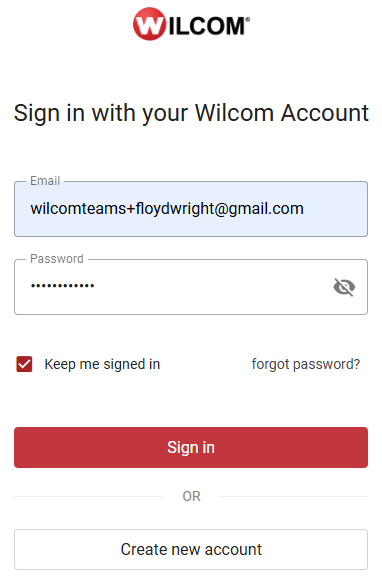The image size is (382, 581).
Task: Choose Create new account
Action: point(191,549)
